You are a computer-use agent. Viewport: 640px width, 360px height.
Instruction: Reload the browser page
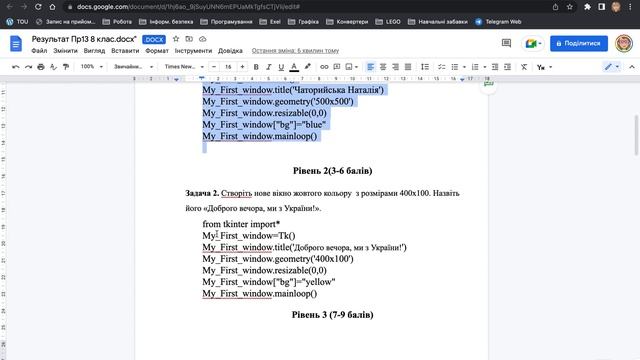38,7
